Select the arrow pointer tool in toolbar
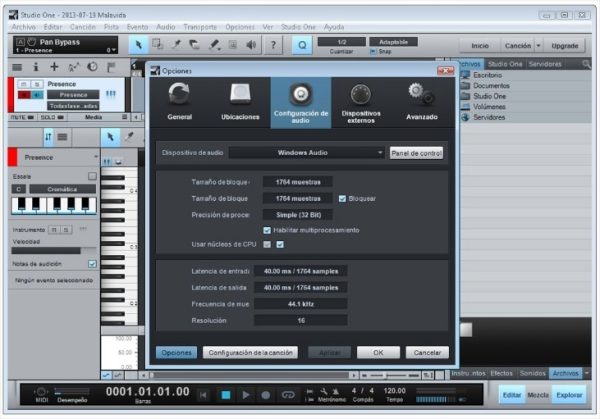This screenshot has height=419, width=600. pos(139,45)
